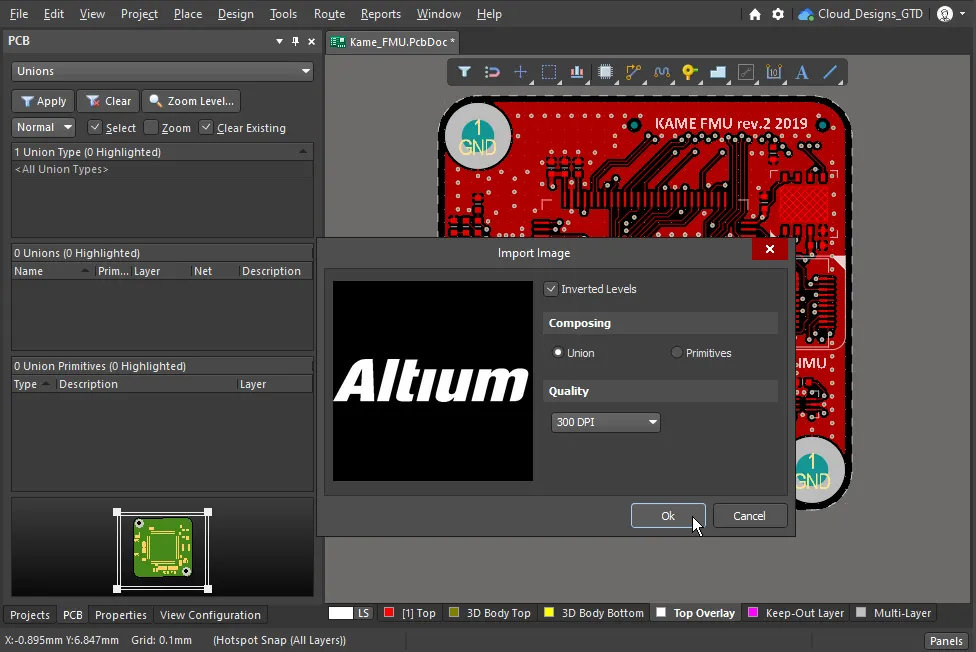The width and height of the screenshot is (976, 652).
Task: Select the rectangular selection tool icon
Action: pyautogui.click(x=549, y=72)
